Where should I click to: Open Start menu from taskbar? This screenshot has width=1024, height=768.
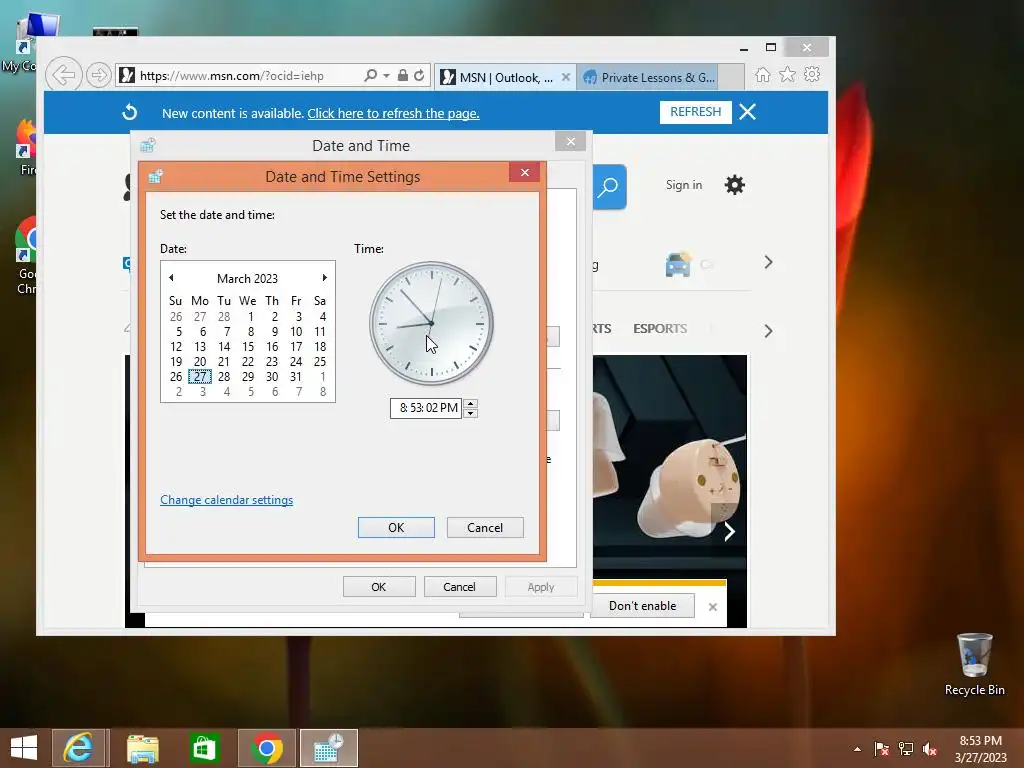point(24,748)
